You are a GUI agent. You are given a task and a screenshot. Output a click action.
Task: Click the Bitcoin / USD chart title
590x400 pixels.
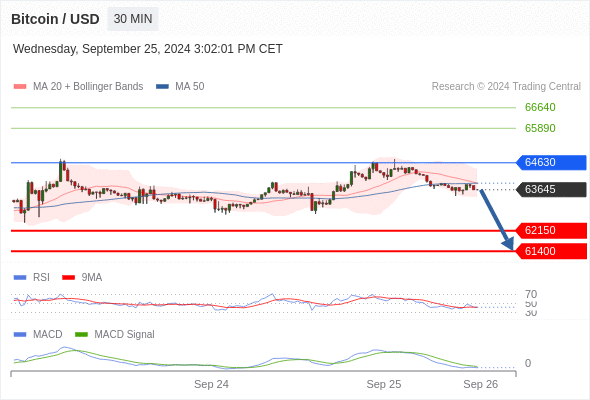(x=55, y=19)
